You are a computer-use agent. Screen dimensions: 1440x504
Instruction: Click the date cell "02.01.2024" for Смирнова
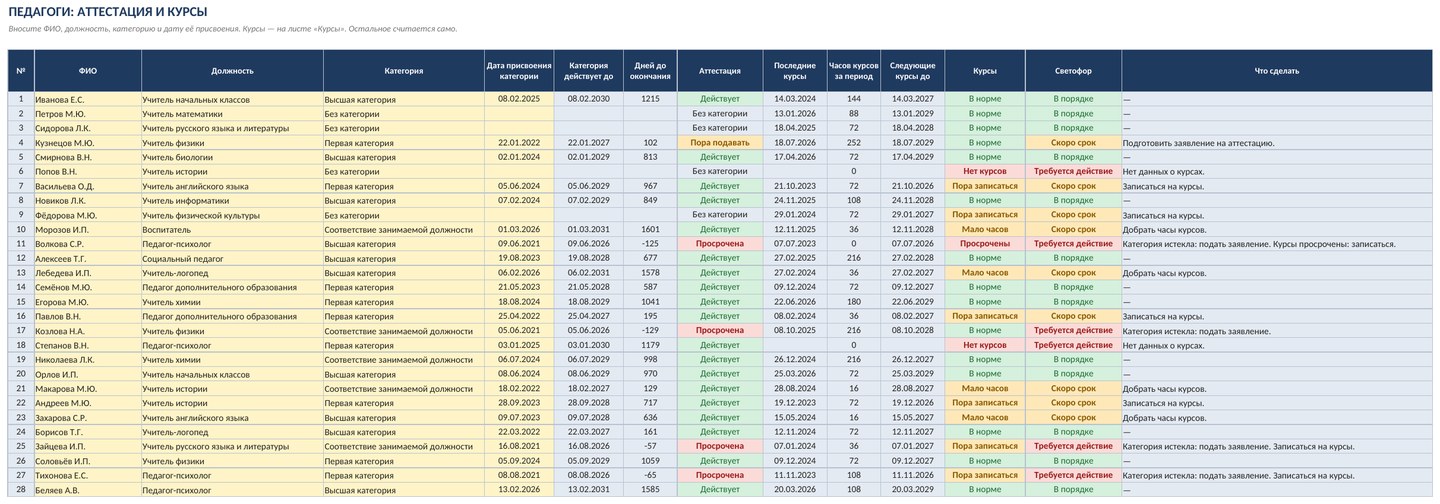tap(519, 157)
